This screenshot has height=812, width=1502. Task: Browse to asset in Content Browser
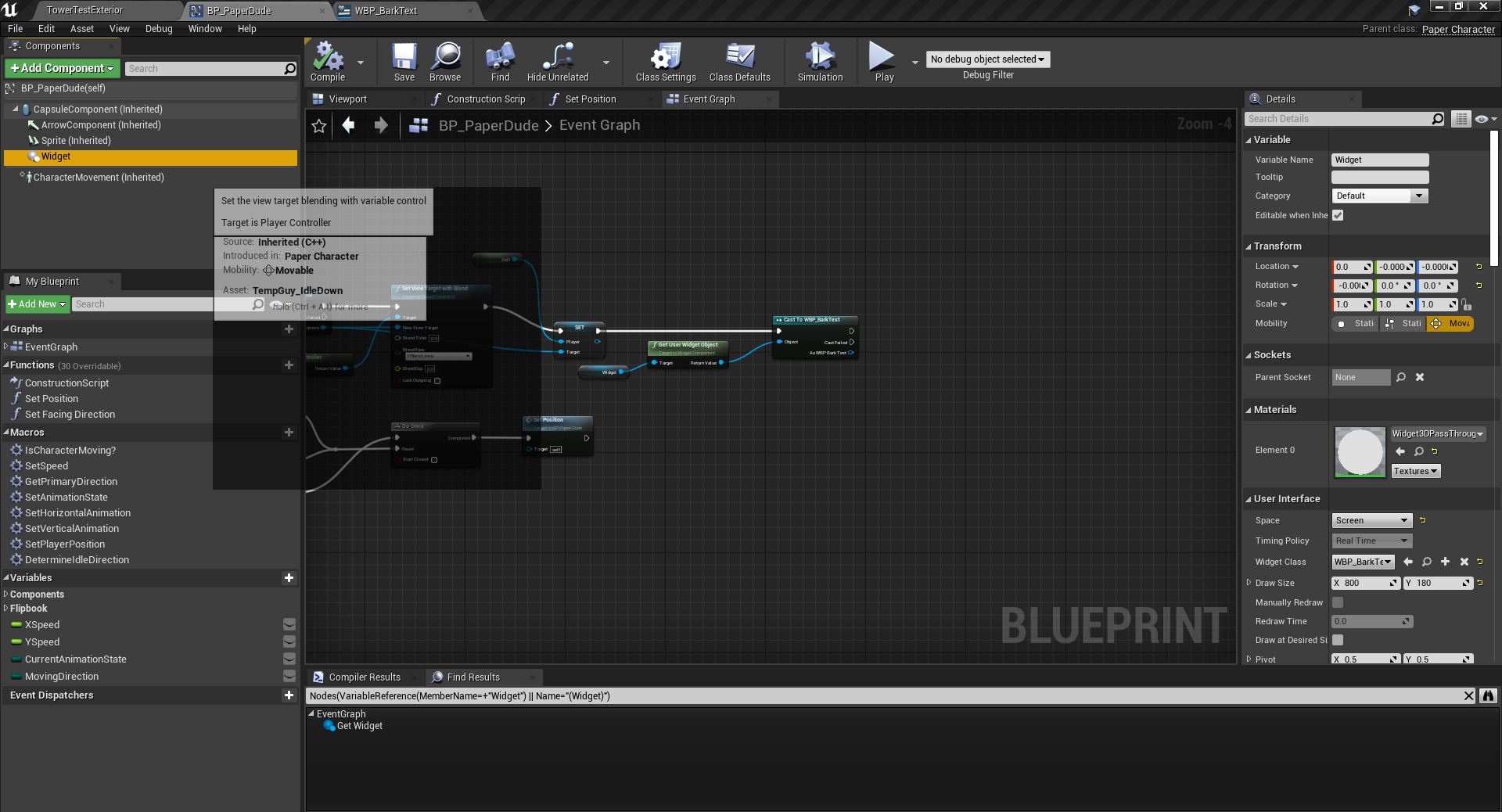[445, 62]
